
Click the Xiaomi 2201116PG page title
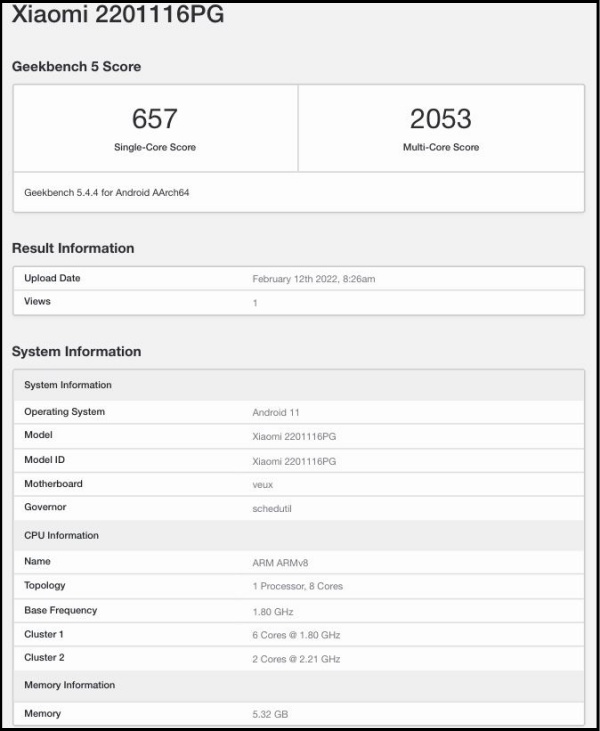(117, 15)
